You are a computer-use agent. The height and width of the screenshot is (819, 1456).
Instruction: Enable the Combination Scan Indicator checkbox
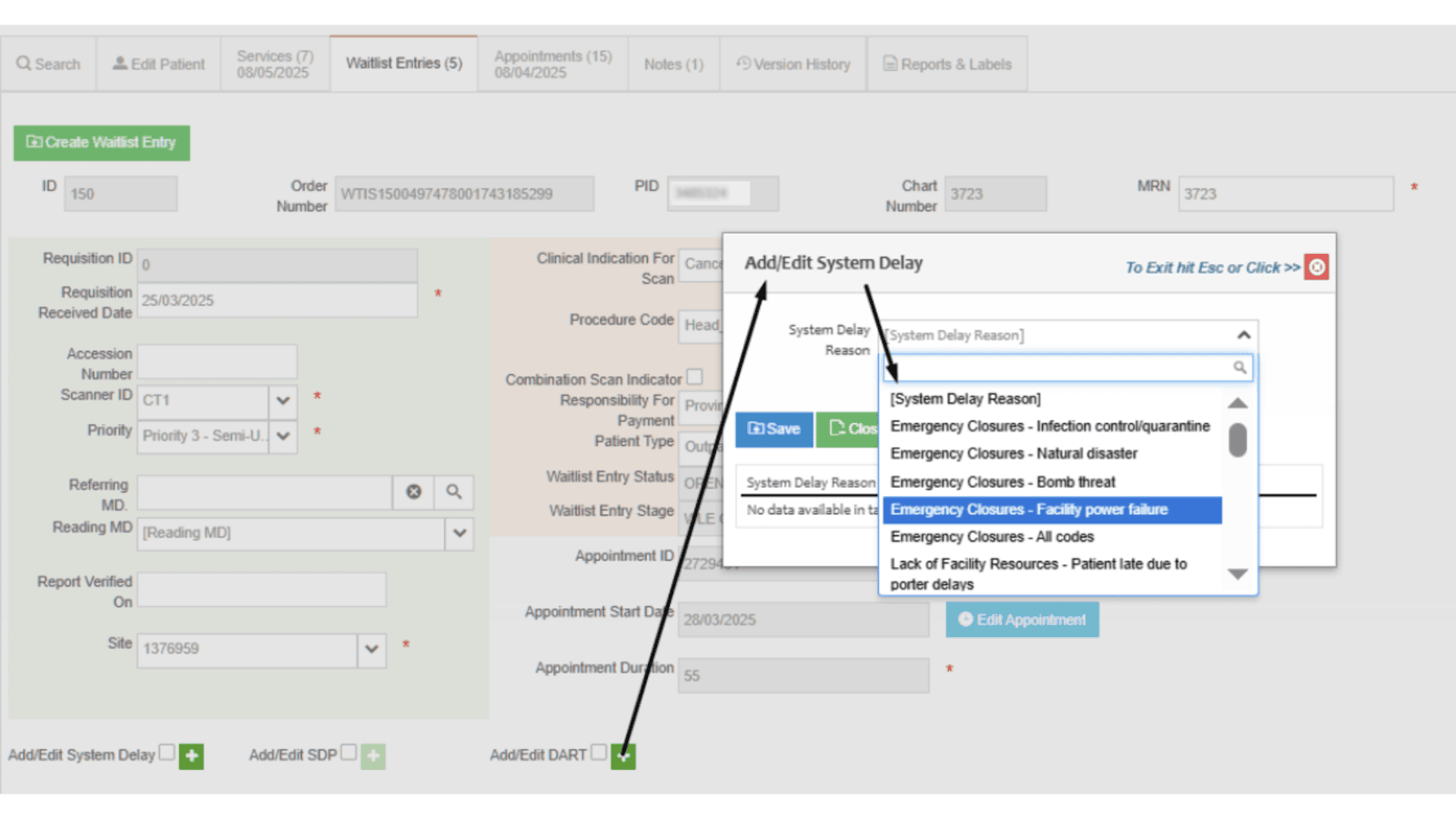coord(694,377)
